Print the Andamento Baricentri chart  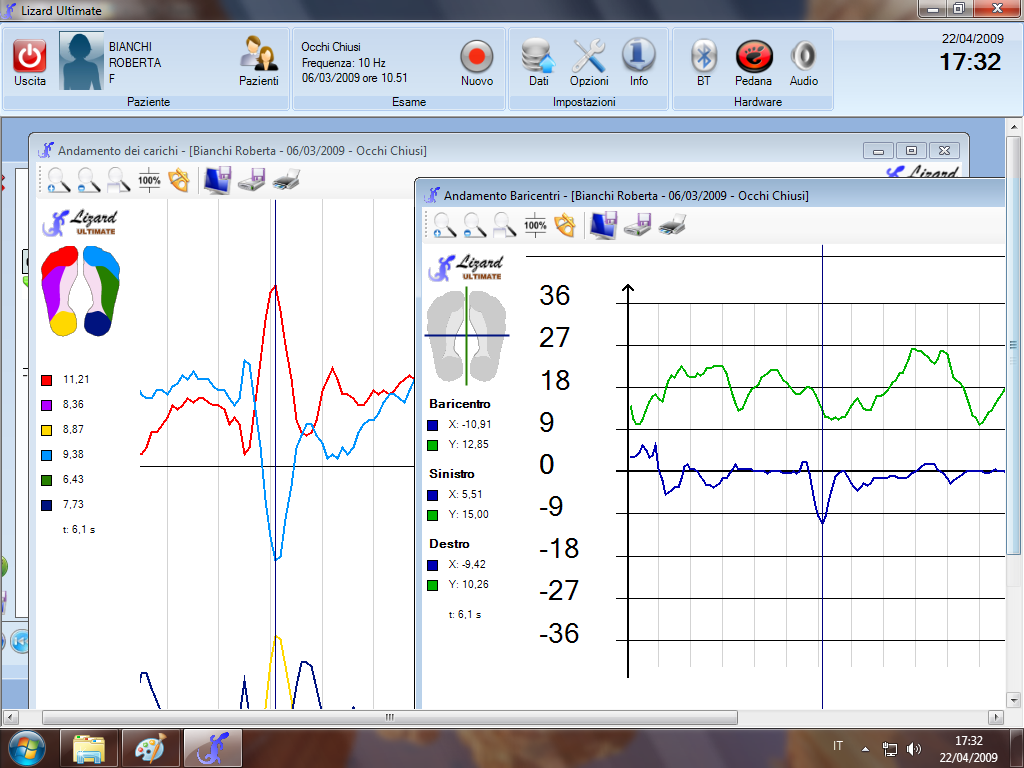tap(672, 226)
